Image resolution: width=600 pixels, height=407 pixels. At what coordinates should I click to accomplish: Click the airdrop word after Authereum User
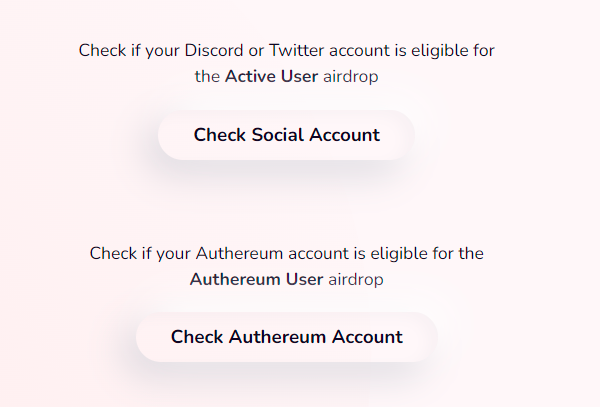356,280
